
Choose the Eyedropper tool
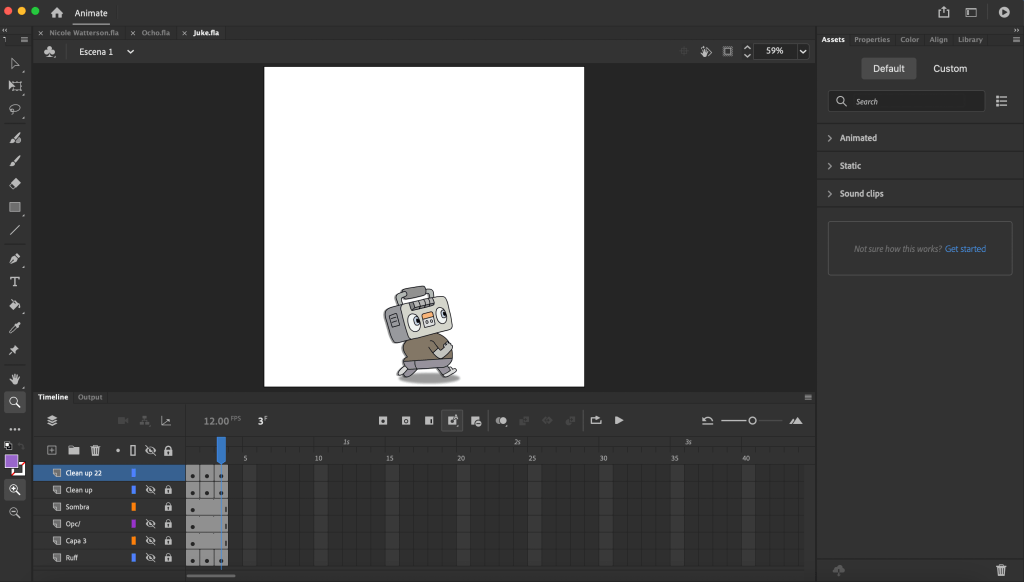[x=15, y=328]
